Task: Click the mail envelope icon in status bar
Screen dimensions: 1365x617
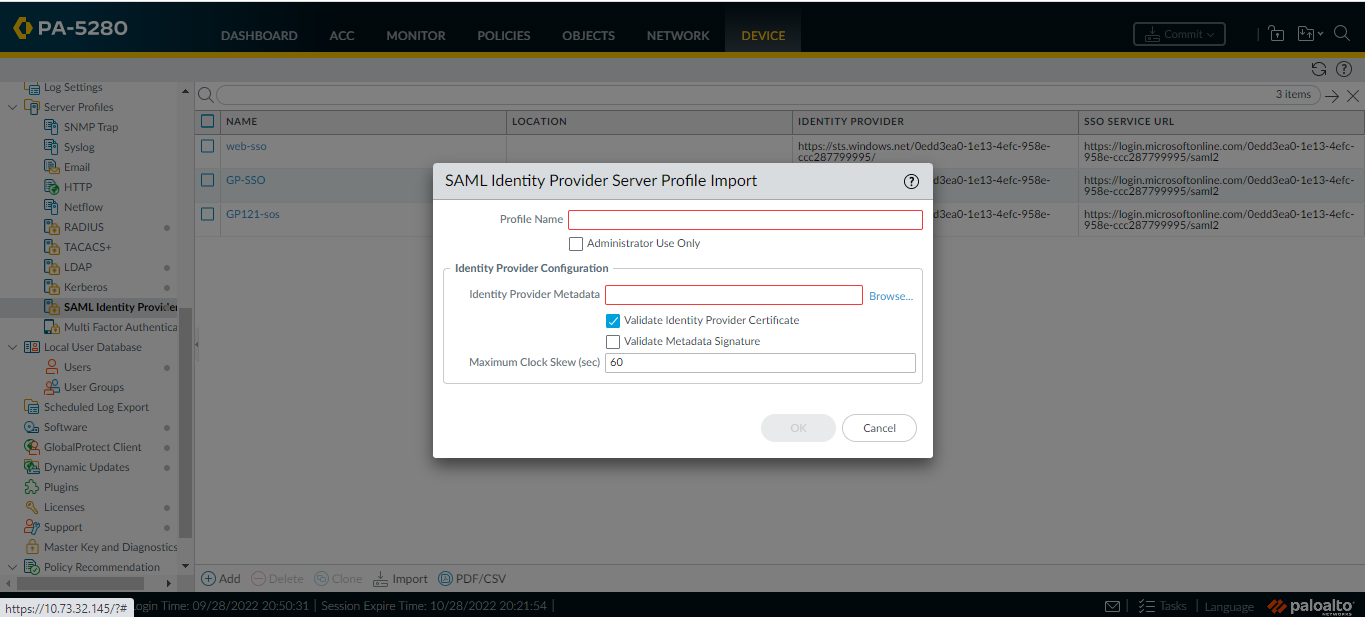Action: click(1112, 606)
